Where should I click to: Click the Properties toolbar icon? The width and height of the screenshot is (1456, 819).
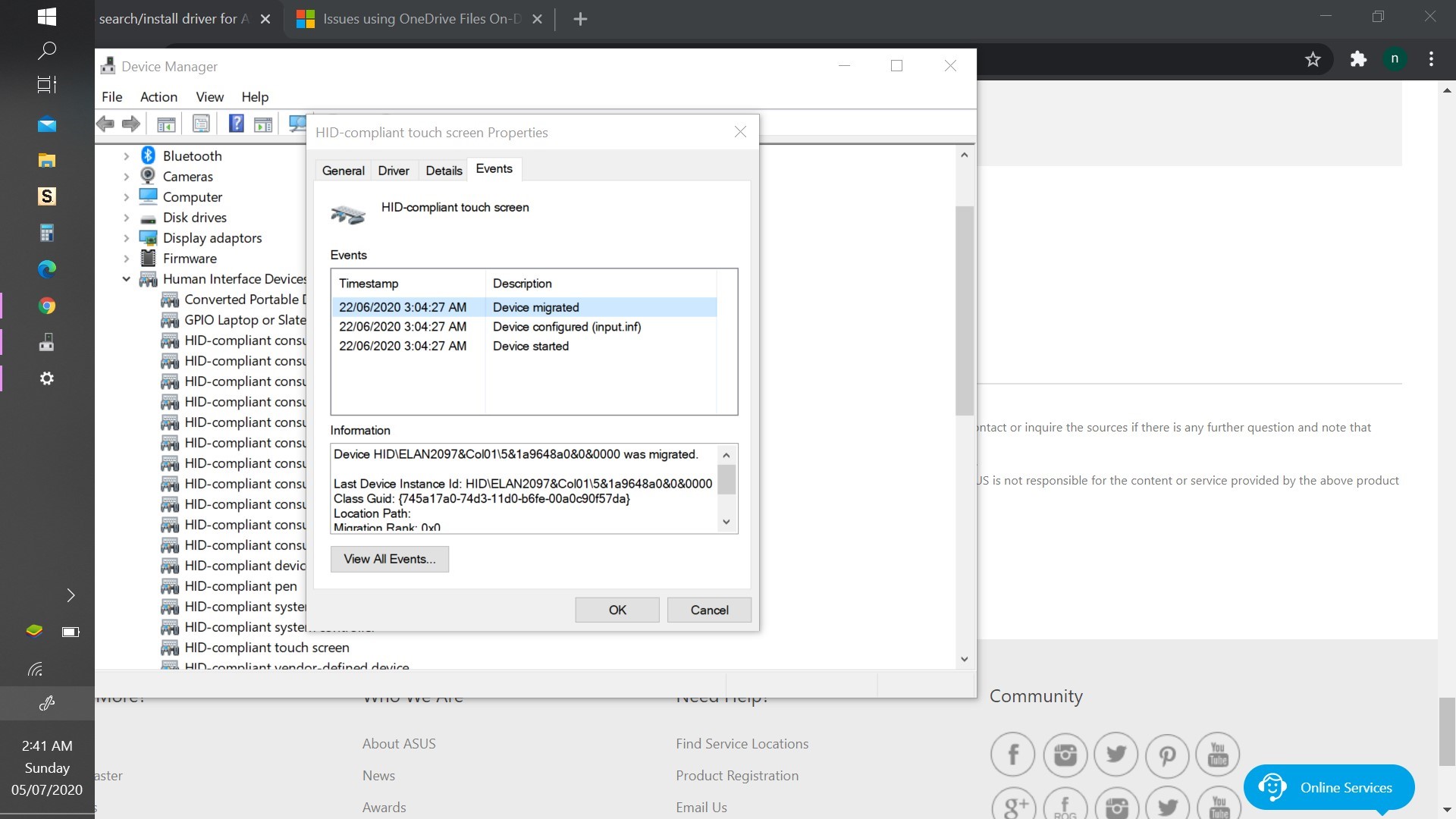pyautogui.click(x=201, y=124)
